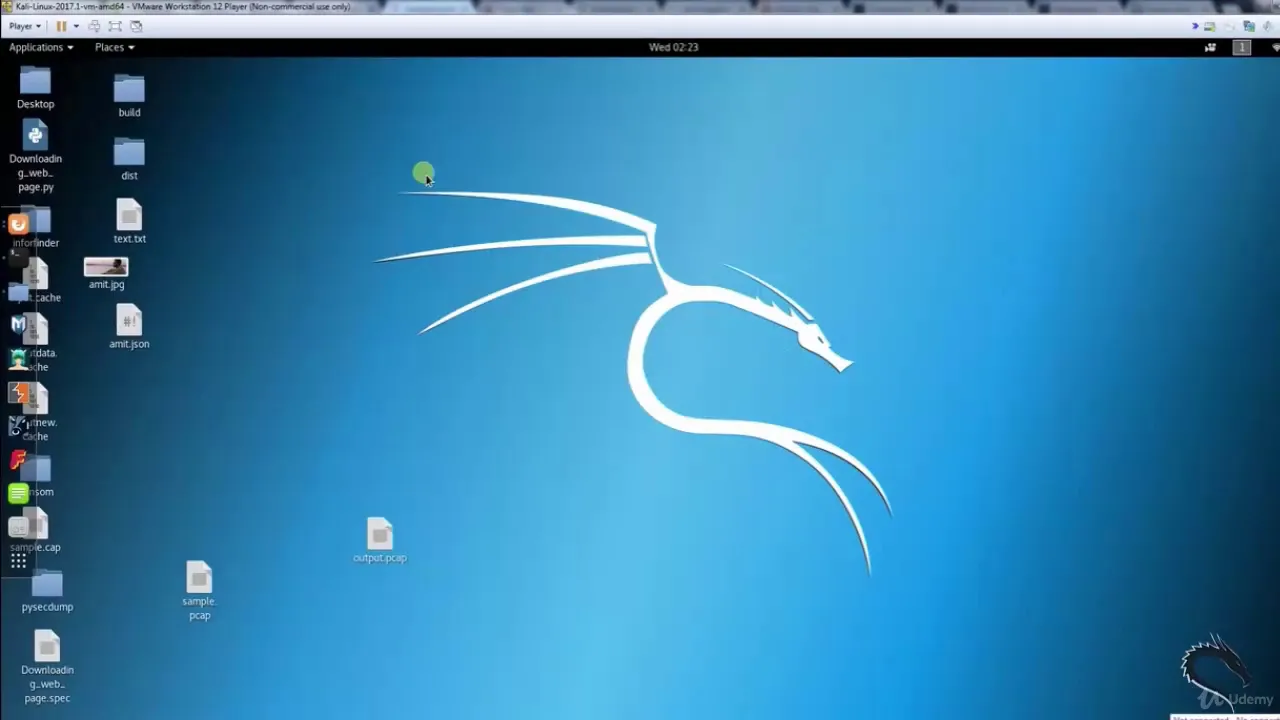Image resolution: width=1280 pixels, height=720 pixels.
Task: Select the pysecdump folder
Action: (x=47, y=590)
